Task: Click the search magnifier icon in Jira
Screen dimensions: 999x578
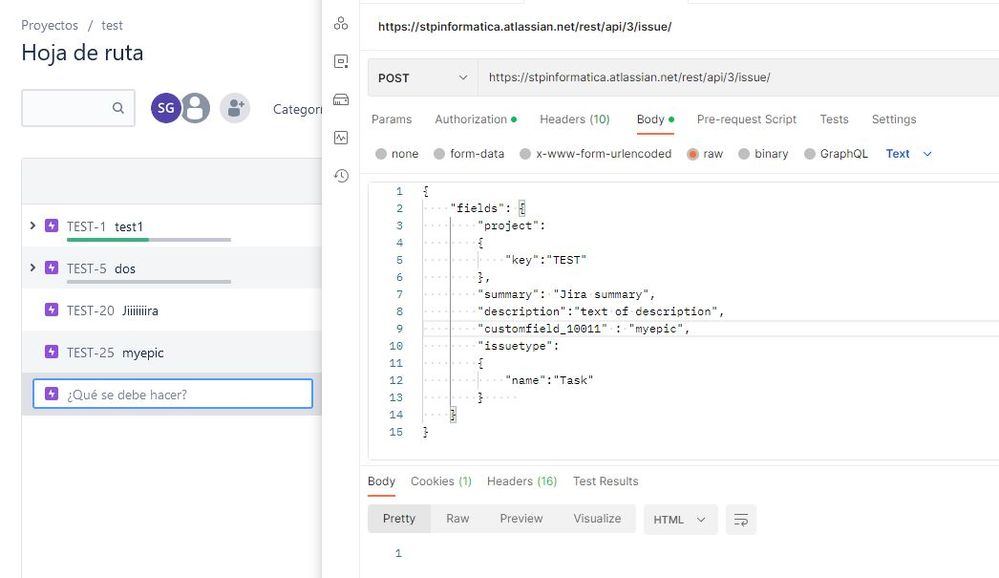Action: click(118, 108)
